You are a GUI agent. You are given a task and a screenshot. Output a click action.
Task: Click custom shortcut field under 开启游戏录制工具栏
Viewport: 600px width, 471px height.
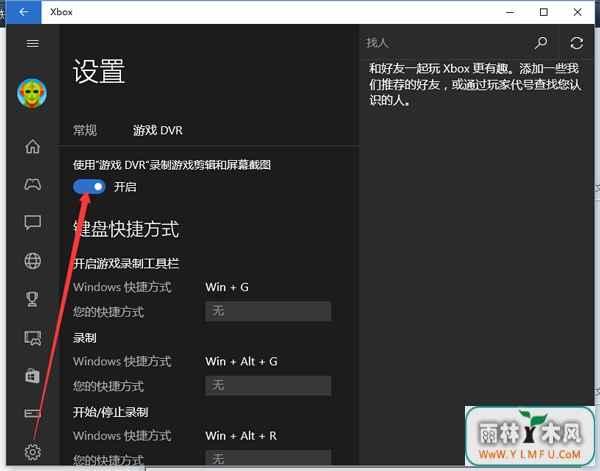click(x=268, y=311)
